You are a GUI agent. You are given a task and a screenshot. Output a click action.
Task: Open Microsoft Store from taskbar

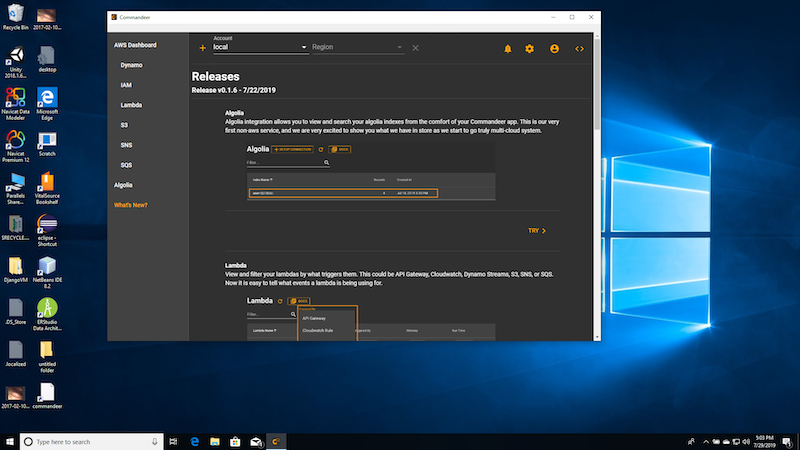coord(235,442)
